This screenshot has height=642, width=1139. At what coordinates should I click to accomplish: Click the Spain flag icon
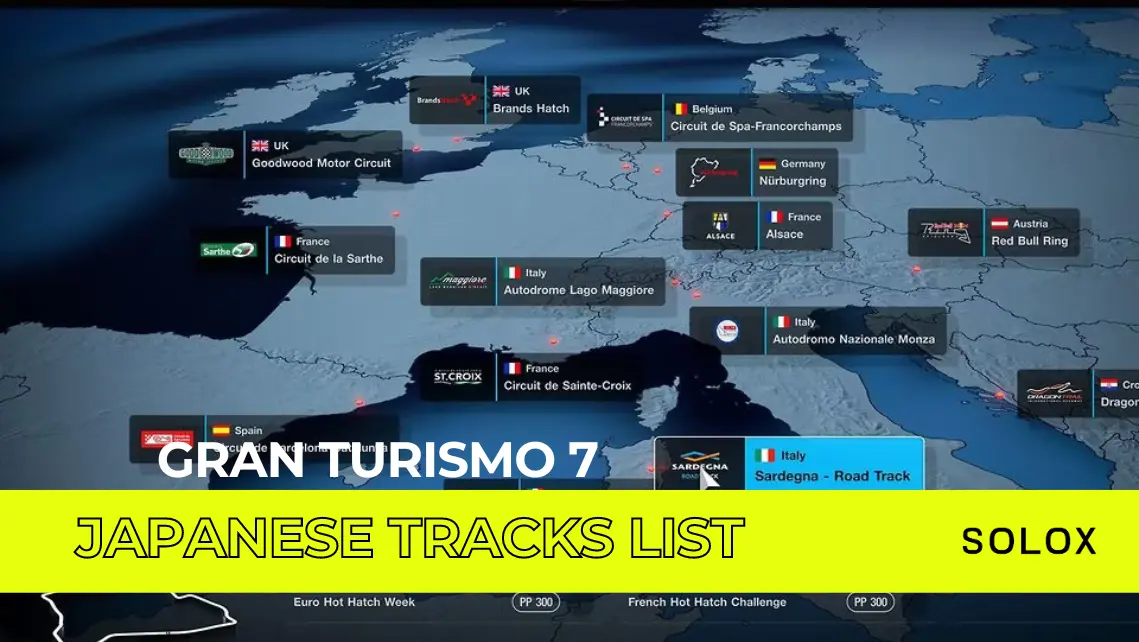coord(222,430)
